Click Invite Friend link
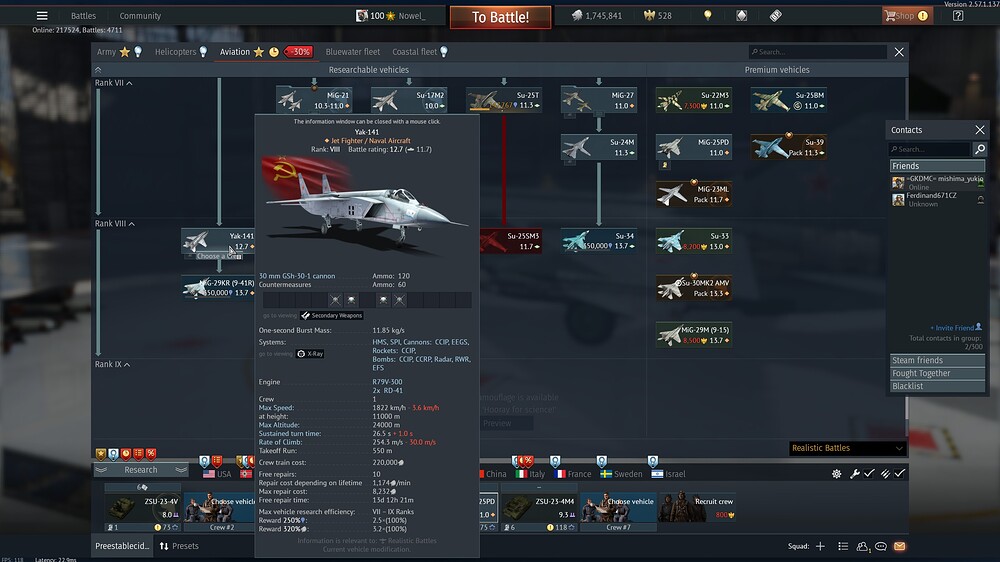 pyautogui.click(x=955, y=327)
